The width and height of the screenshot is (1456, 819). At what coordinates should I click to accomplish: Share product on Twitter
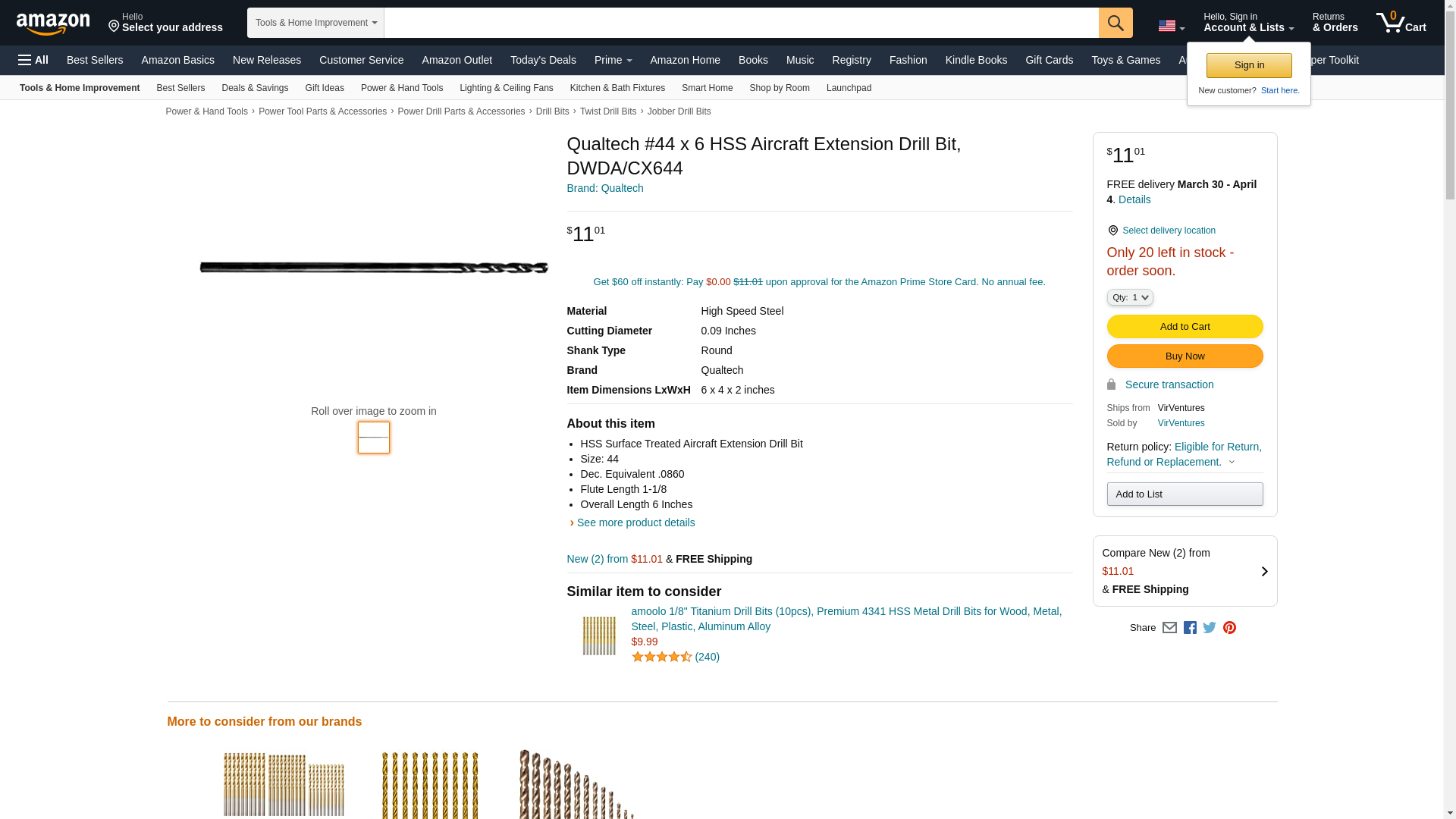pyautogui.click(x=1210, y=628)
